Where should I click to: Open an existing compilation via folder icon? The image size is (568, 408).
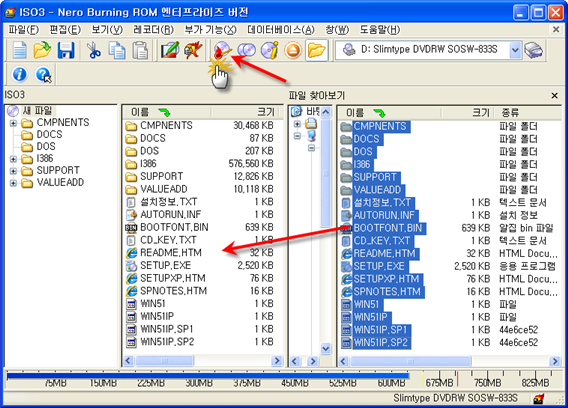point(42,50)
